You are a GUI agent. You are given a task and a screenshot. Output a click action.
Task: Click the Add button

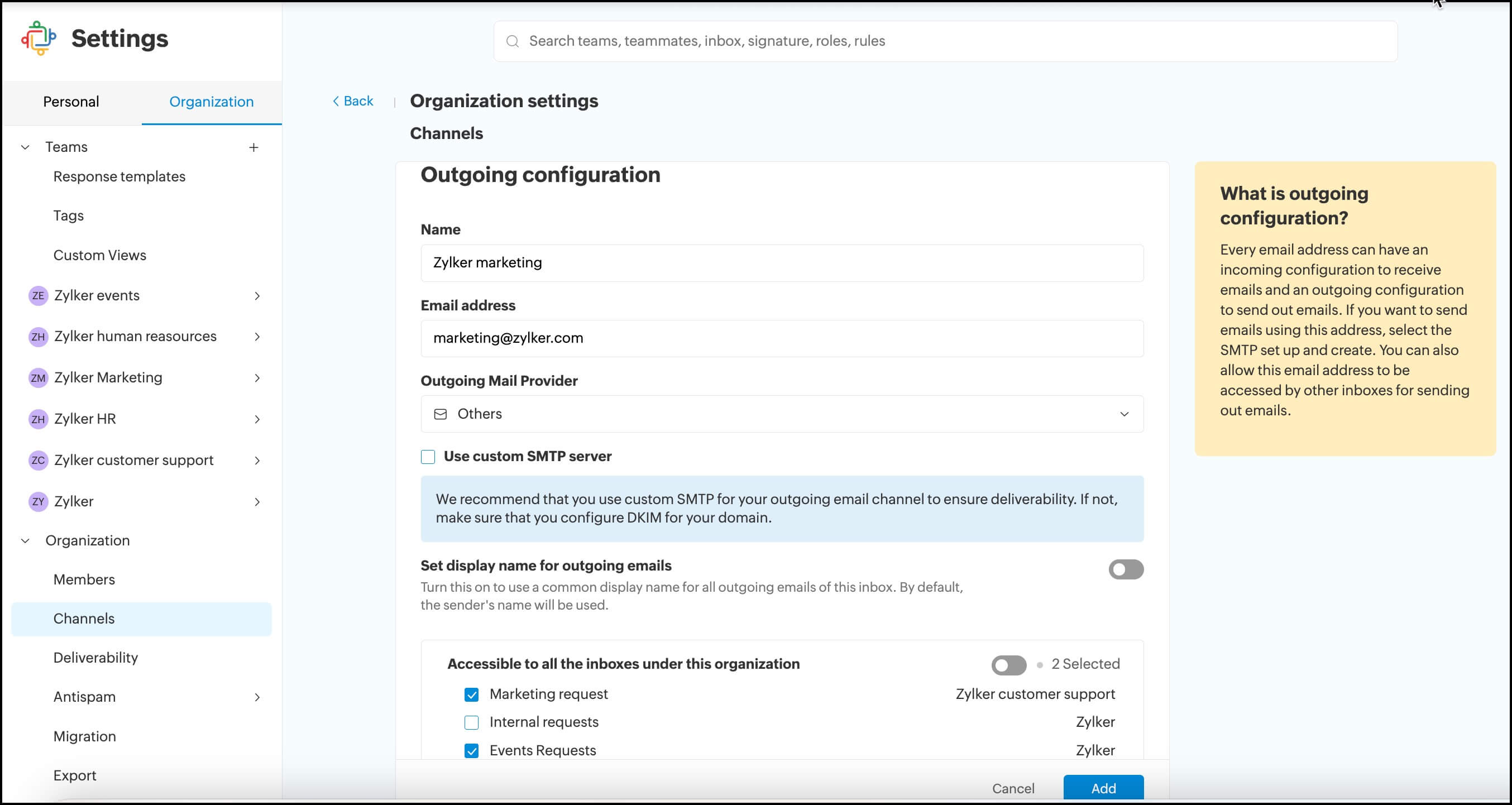pos(1103,788)
